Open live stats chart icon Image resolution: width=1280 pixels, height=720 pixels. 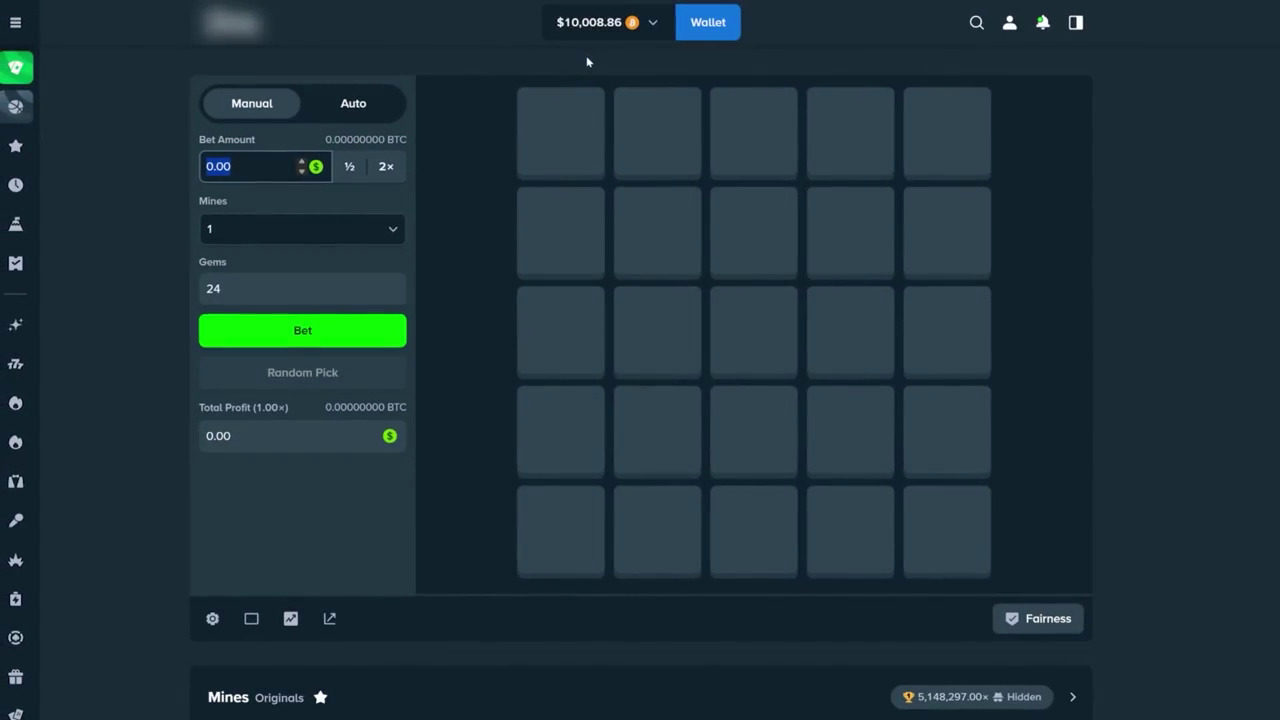point(290,619)
